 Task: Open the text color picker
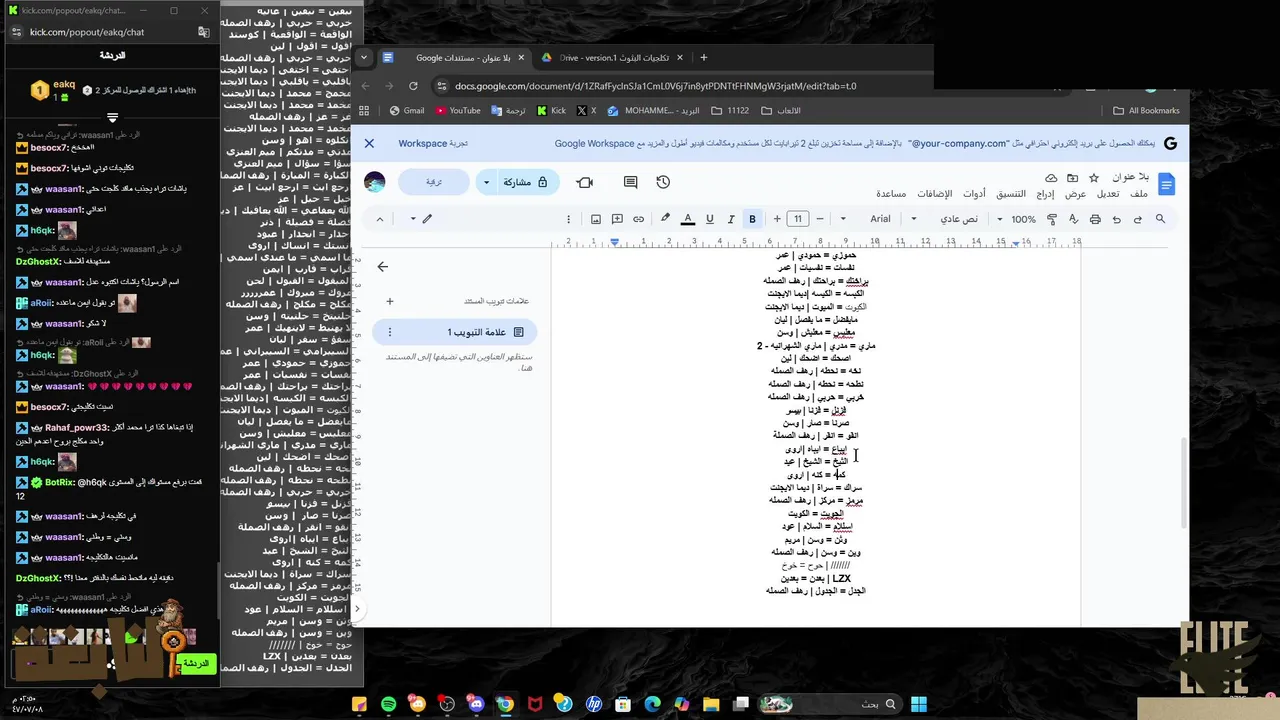(x=688, y=219)
